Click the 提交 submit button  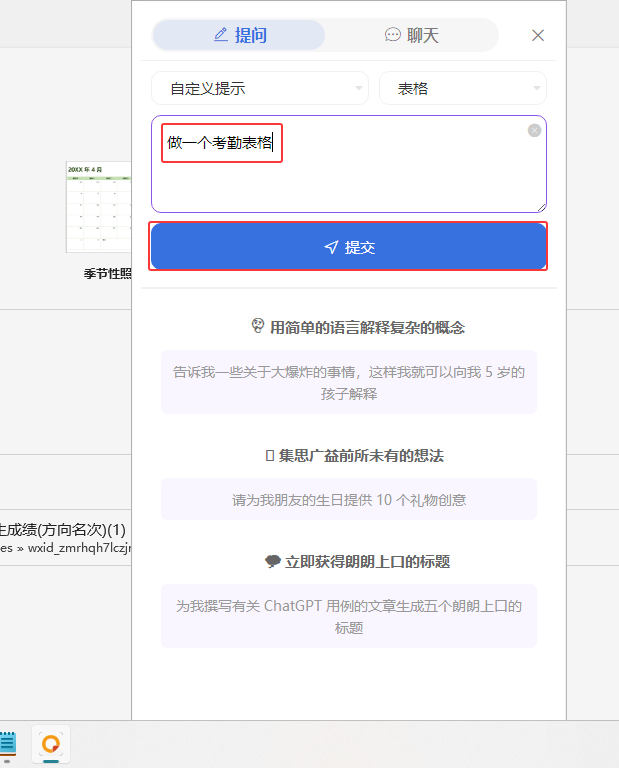[349, 246]
